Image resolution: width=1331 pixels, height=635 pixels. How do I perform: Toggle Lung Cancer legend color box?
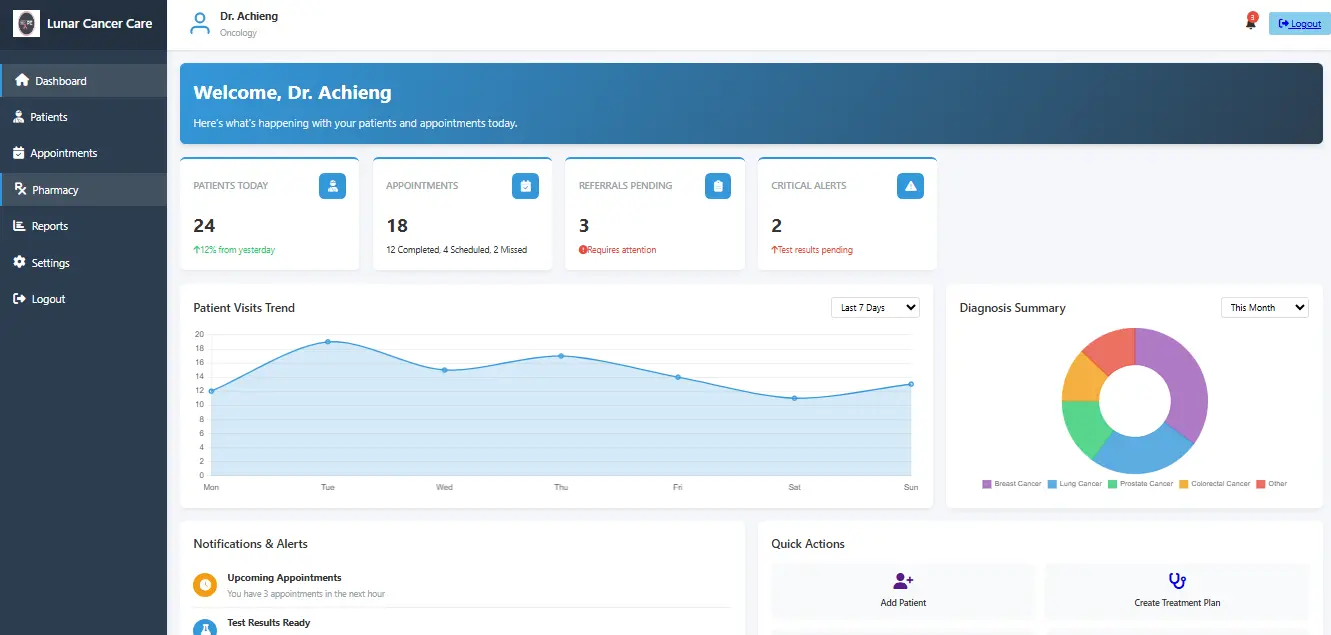tap(1052, 484)
